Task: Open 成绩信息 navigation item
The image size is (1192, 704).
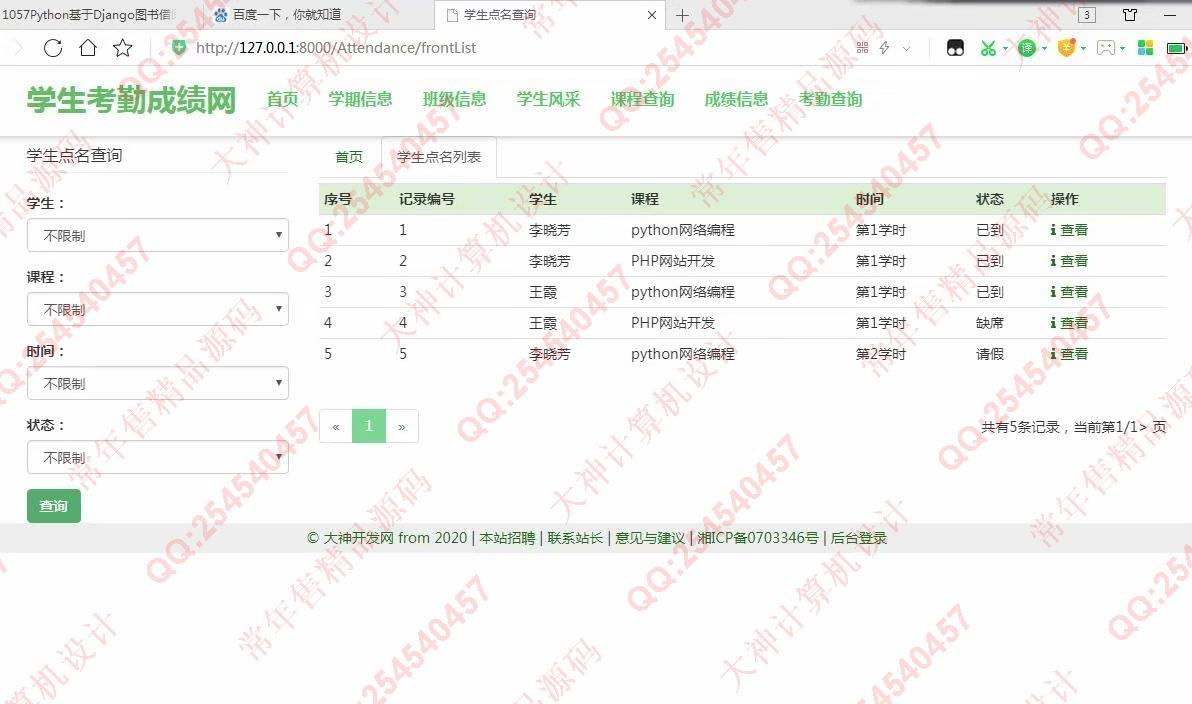Action: pyautogui.click(x=736, y=100)
